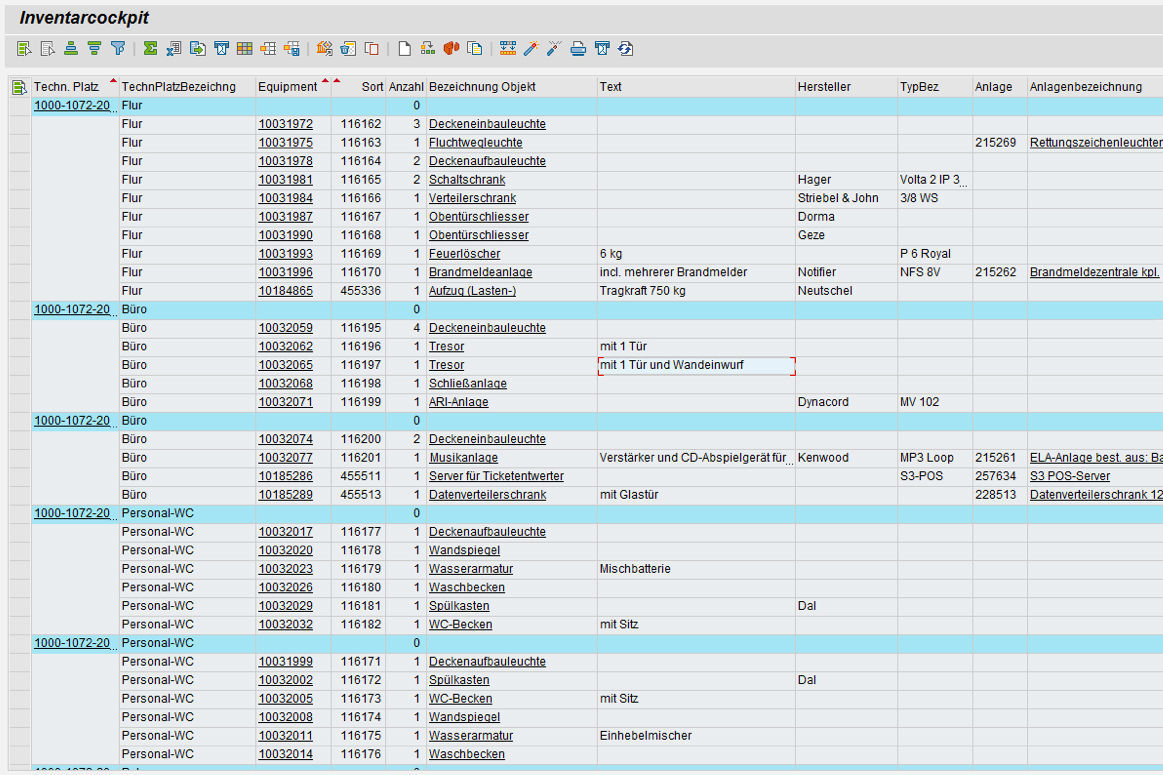Screen dimensions: 1163x775
Task: Click the Equipment column header
Action: [287, 87]
